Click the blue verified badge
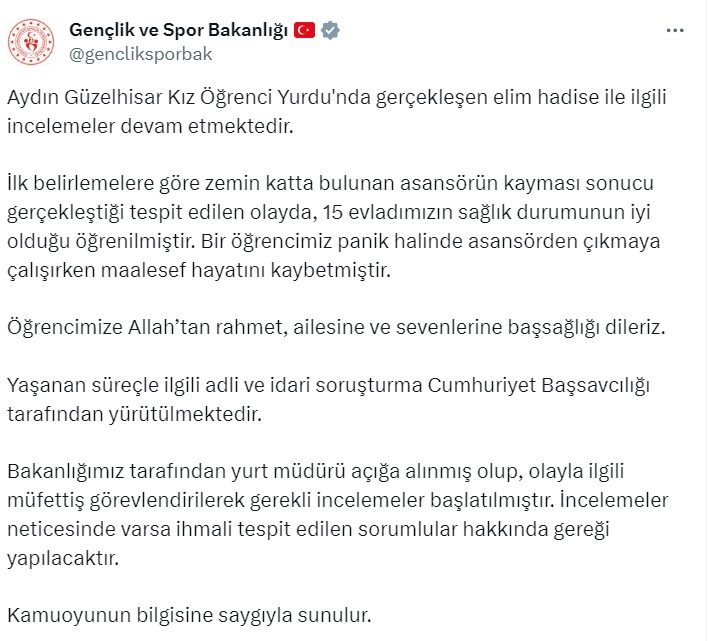 click(331, 31)
